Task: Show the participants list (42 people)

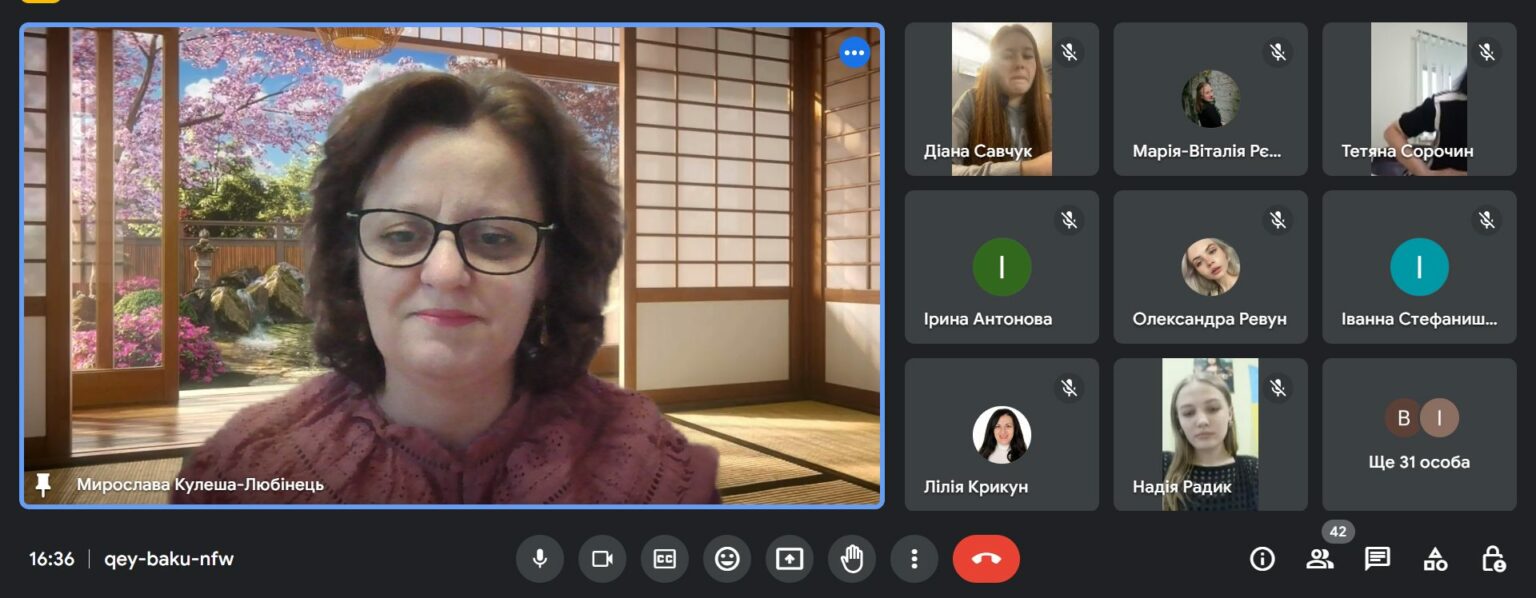Action: coord(1320,559)
